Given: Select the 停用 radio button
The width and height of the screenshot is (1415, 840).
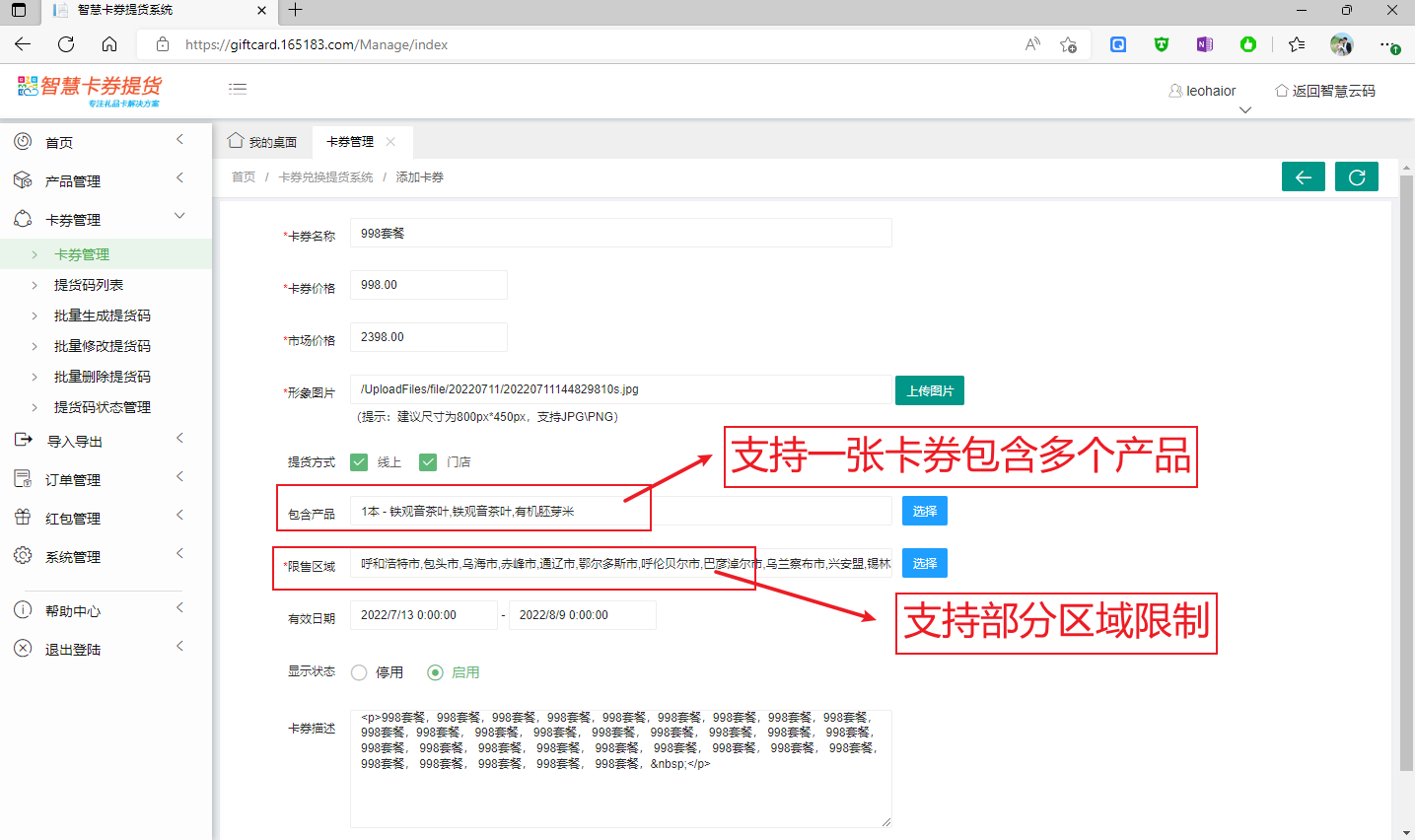Looking at the screenshot, I should click(x=359, y=672).
